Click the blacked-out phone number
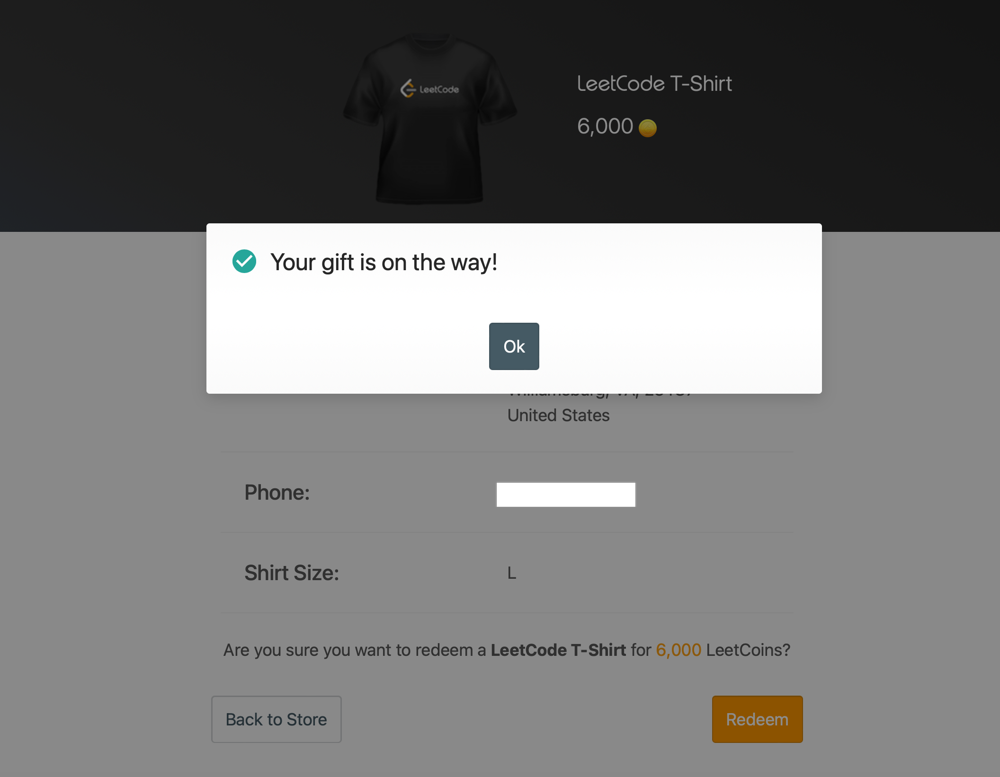 pos(566,494)
